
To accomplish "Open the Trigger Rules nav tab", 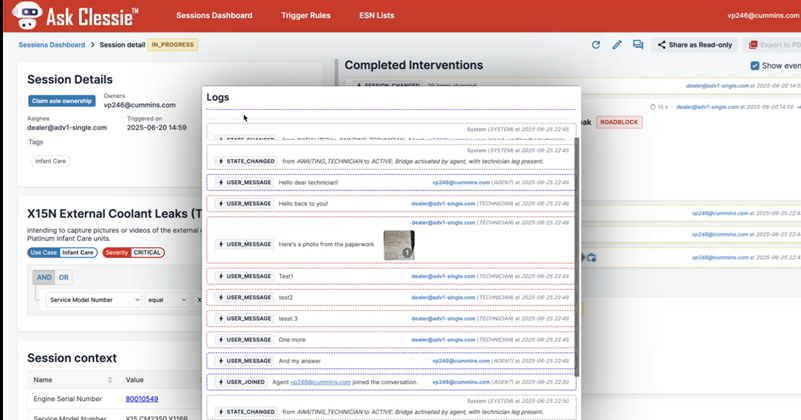I will click(305, 15).
